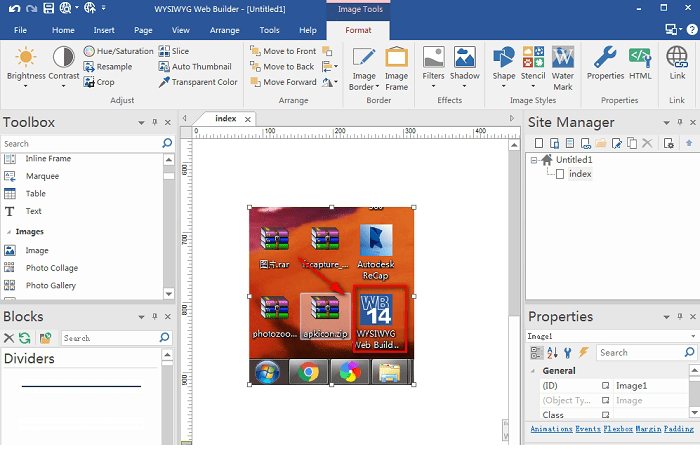The width and height of the screenshot is (700, 462).
Task: Click the Image1 ID value field
Action: tap(650, 386)
